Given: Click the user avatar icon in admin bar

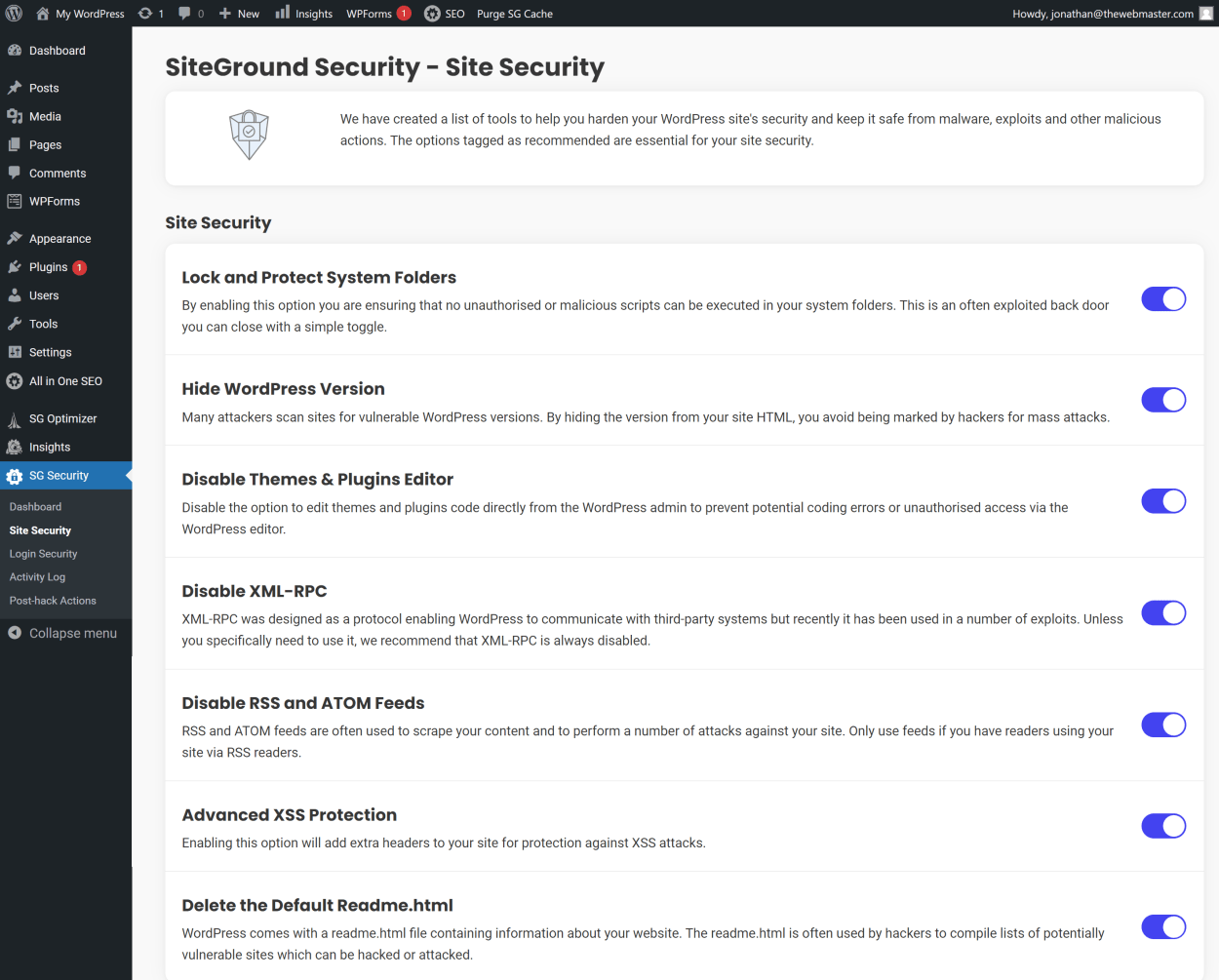Looking at the screenshot, I should [1206, 14].
